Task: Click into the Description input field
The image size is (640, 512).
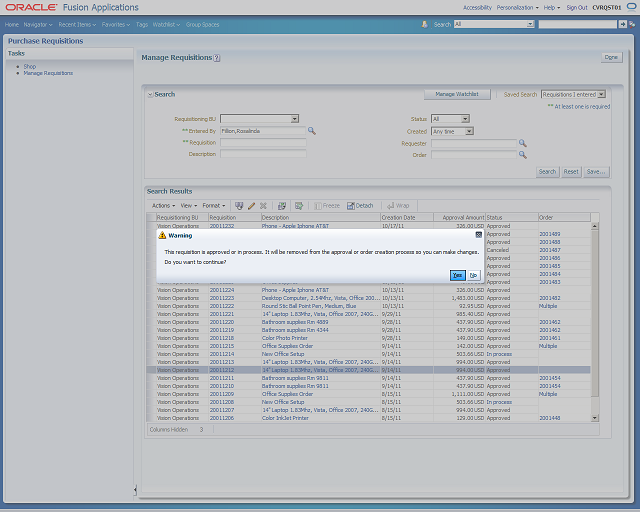Action: 263,154
